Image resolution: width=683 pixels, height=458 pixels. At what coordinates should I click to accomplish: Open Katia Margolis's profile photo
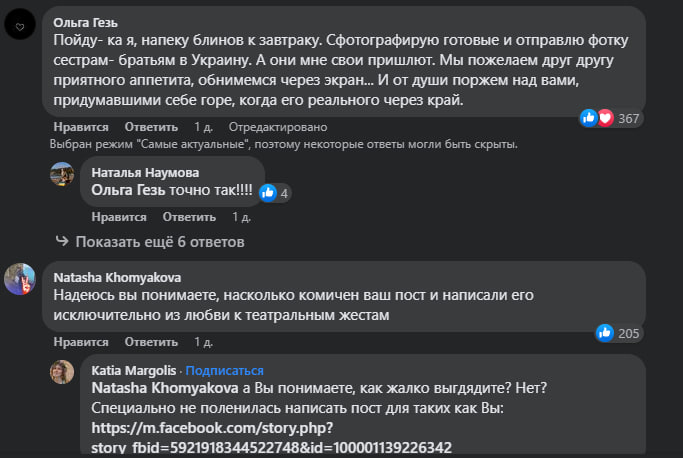63,373
